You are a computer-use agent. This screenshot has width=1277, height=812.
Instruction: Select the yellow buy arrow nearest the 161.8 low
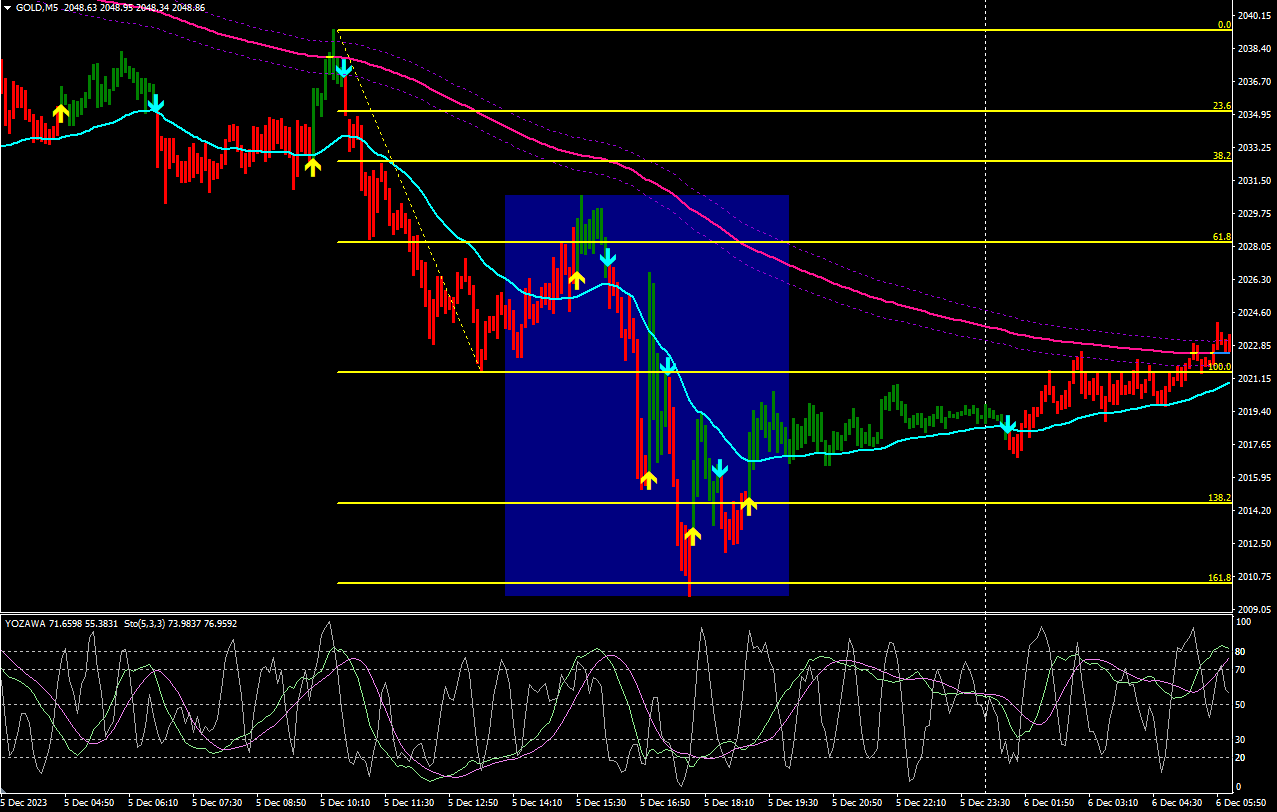coord(692,535)
